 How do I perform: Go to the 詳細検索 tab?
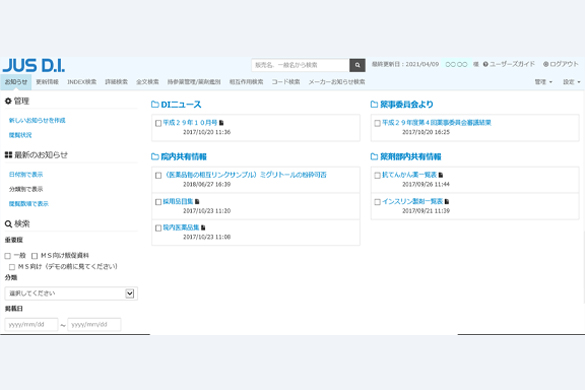tap(116, 82)
